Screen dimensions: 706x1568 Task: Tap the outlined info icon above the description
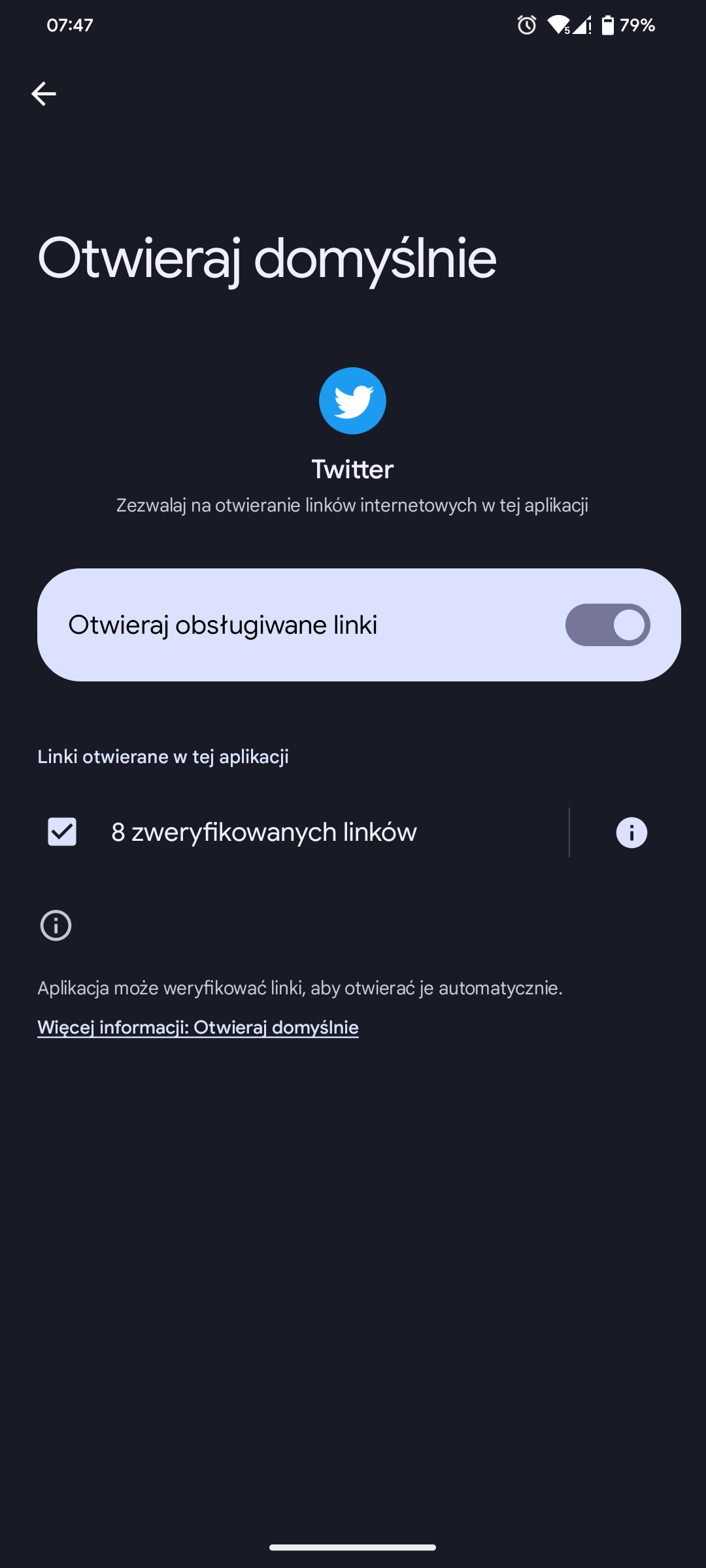point(56,926)
